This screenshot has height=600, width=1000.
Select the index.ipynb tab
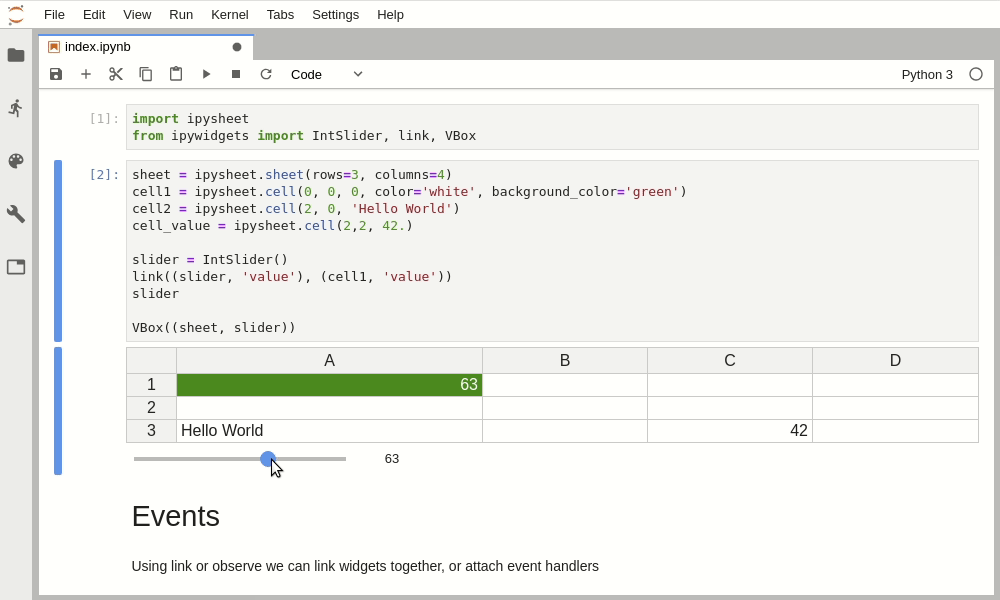pos(95,46)
